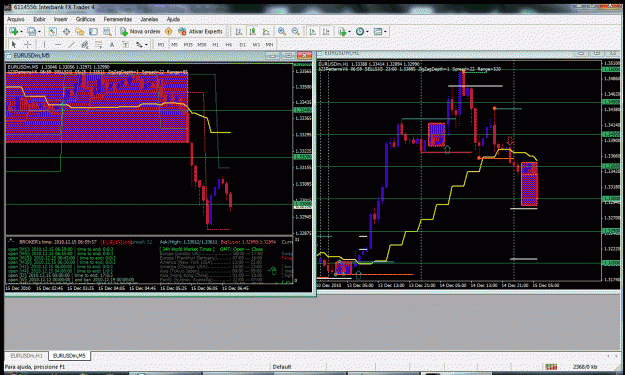Open the Navigator panel
This screenshot has height=375, width=625.
click(79, 31)
